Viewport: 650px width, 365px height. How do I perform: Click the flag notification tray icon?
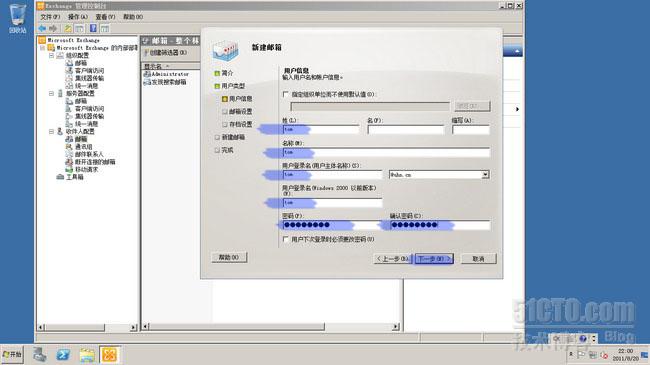(x=581, y=355)
